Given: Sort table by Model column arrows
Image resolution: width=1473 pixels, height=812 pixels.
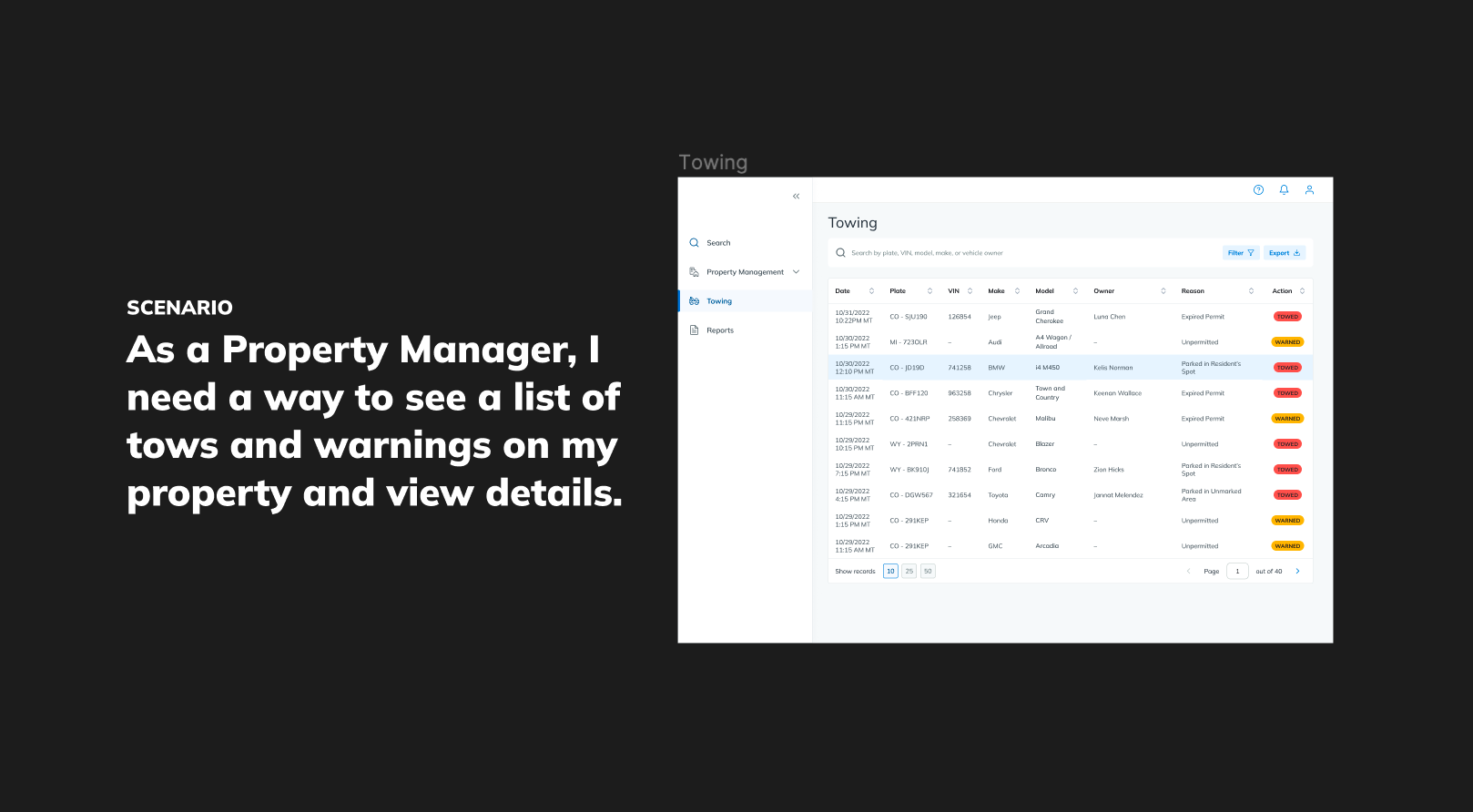Looking at the screenshot, I should (1075, 291).
